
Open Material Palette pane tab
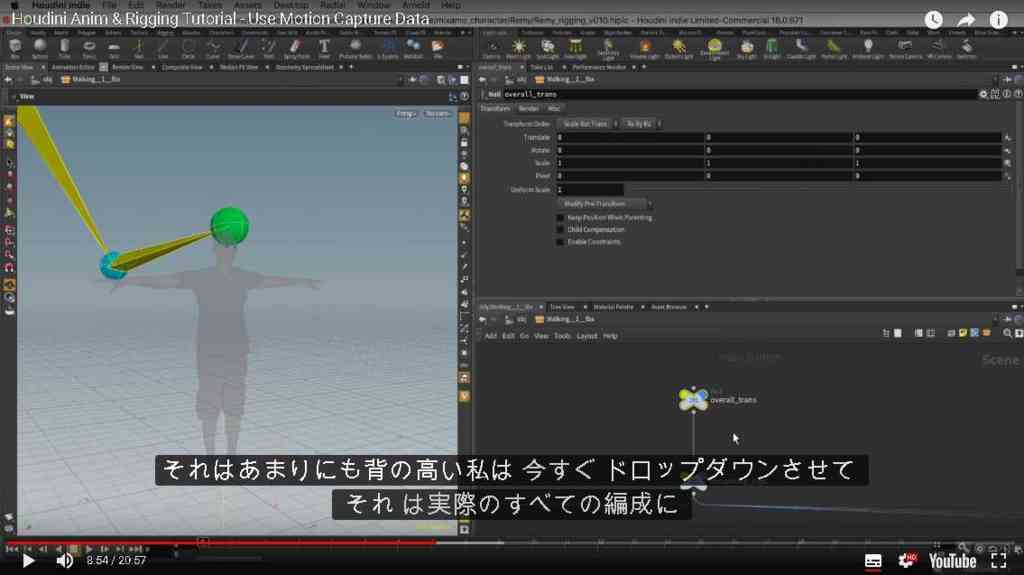click(613, 306)
